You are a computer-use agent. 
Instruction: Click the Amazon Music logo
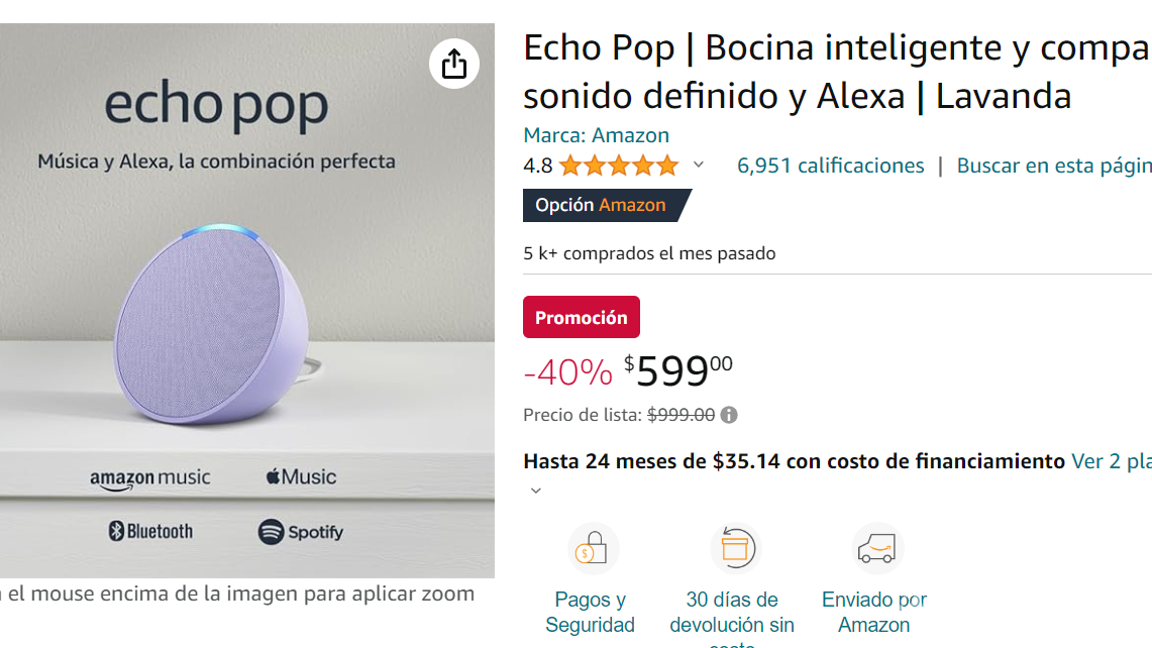pos(149,477)
